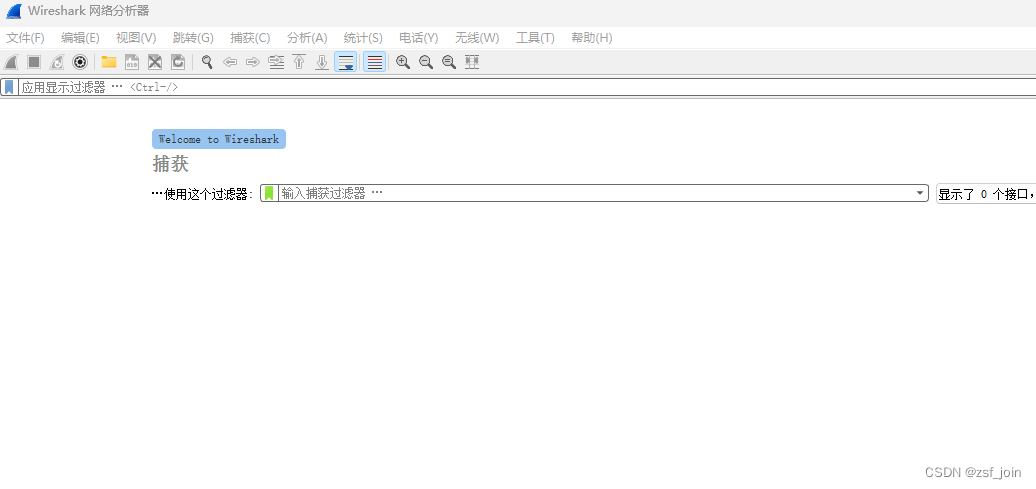1036x489 pixels.
Task: Open 捕获(C) menu
Action: (x=250, y=38)
